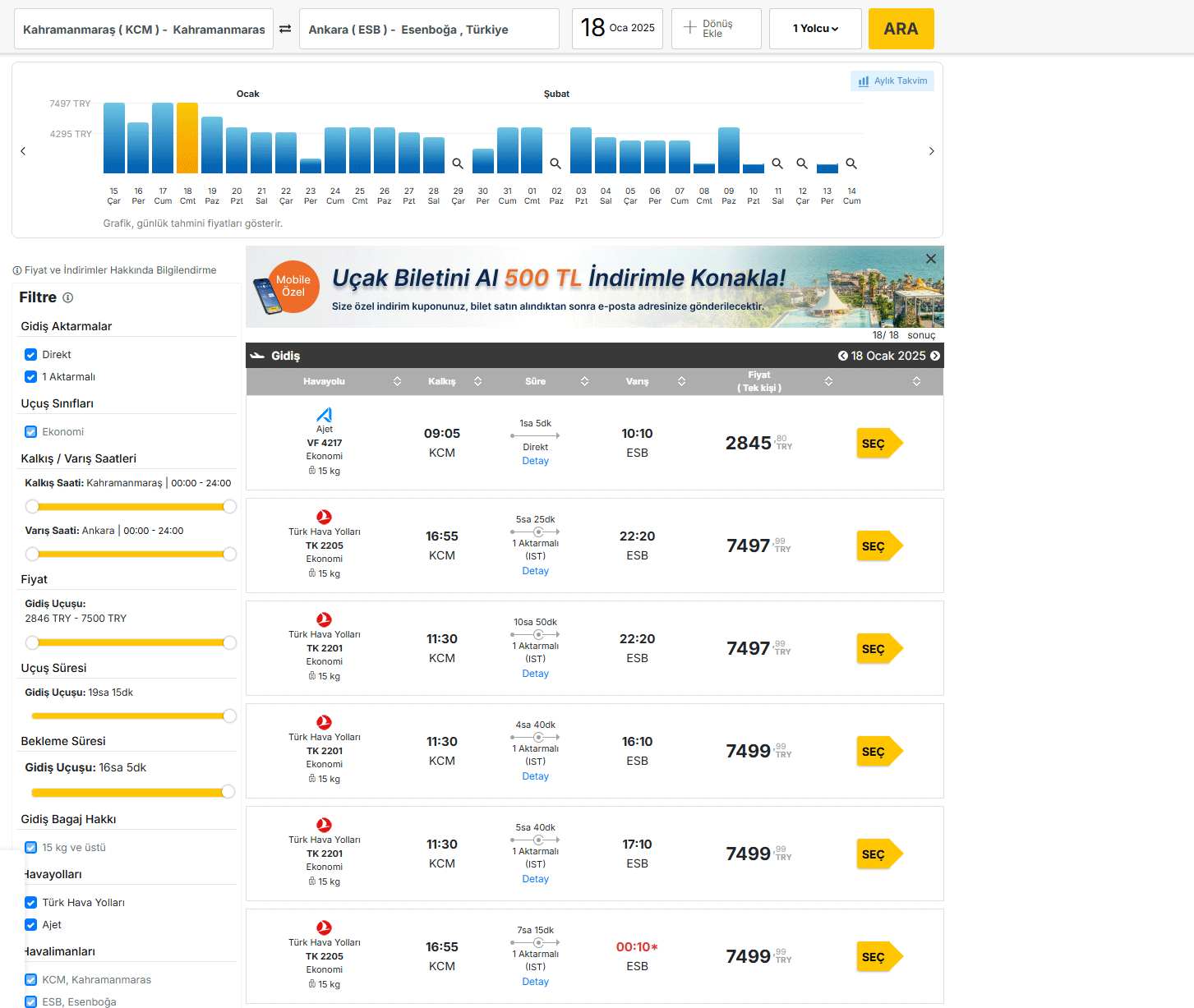Click search icon for 29 Çar date

point(458,163)
